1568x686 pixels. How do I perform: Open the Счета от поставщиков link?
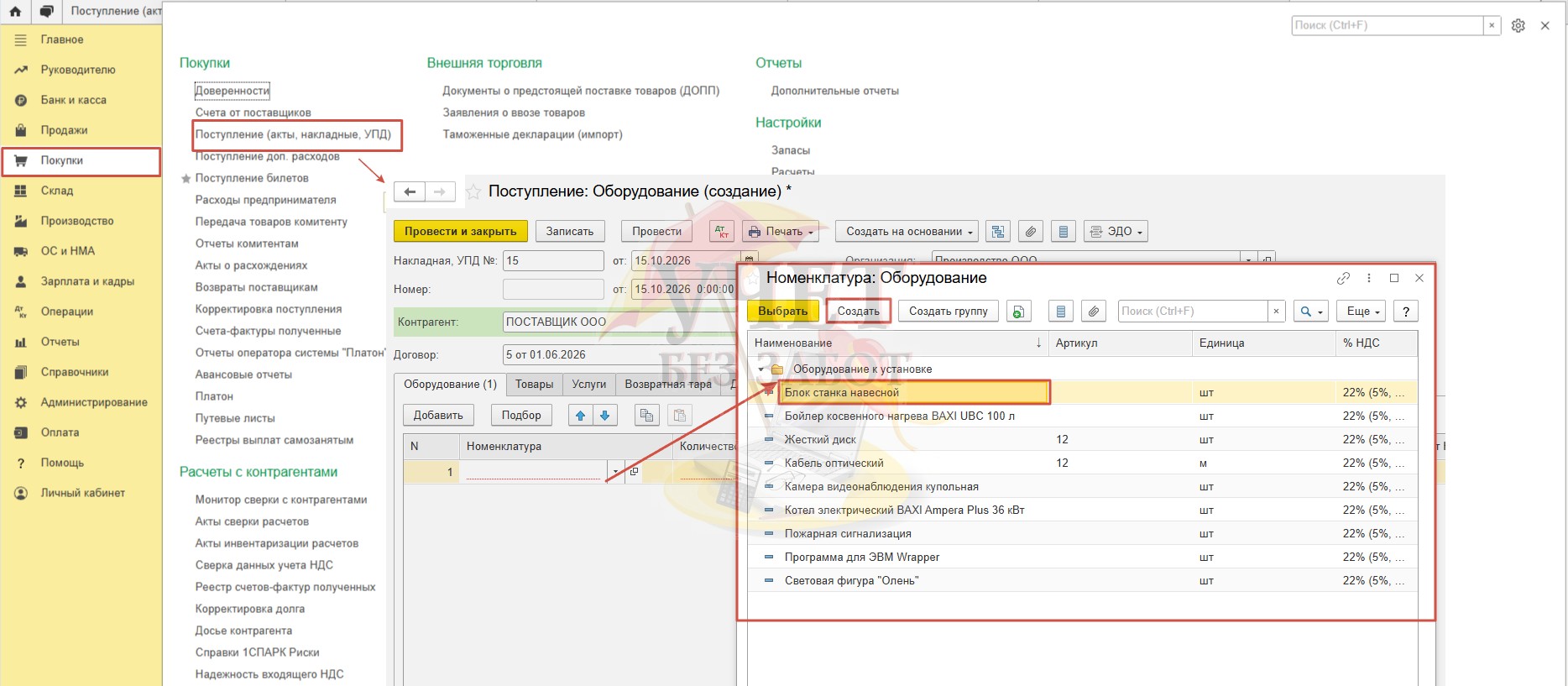(x=253, y=113)
